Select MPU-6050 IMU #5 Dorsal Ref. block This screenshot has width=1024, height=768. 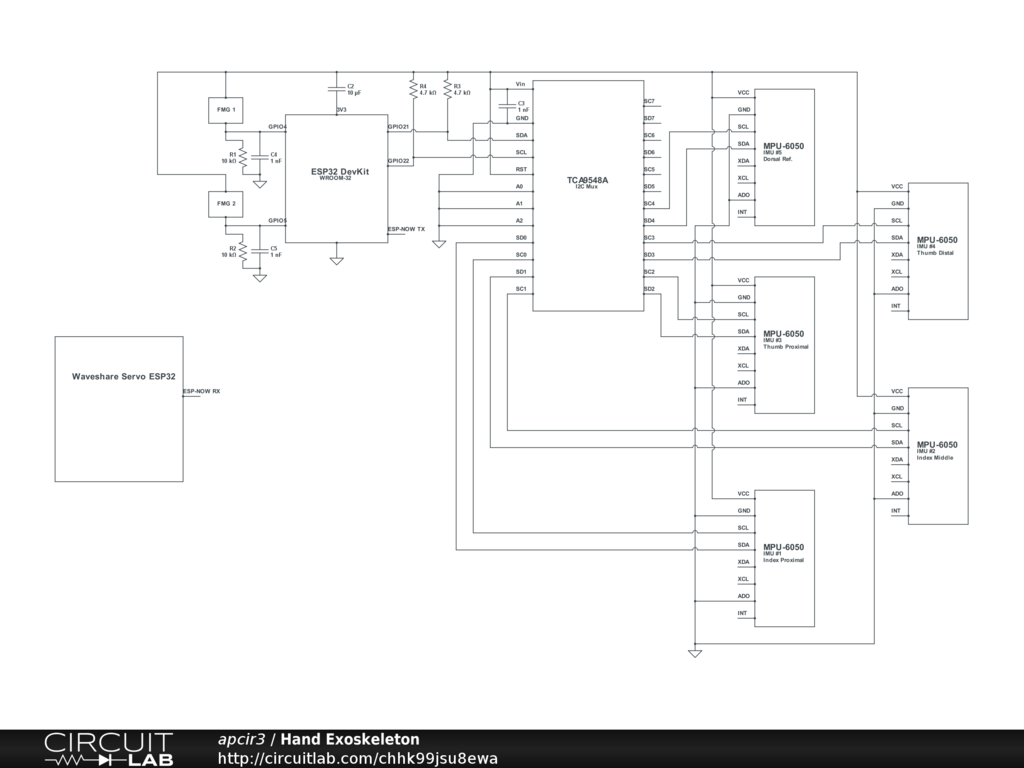(x=784, y=157)
